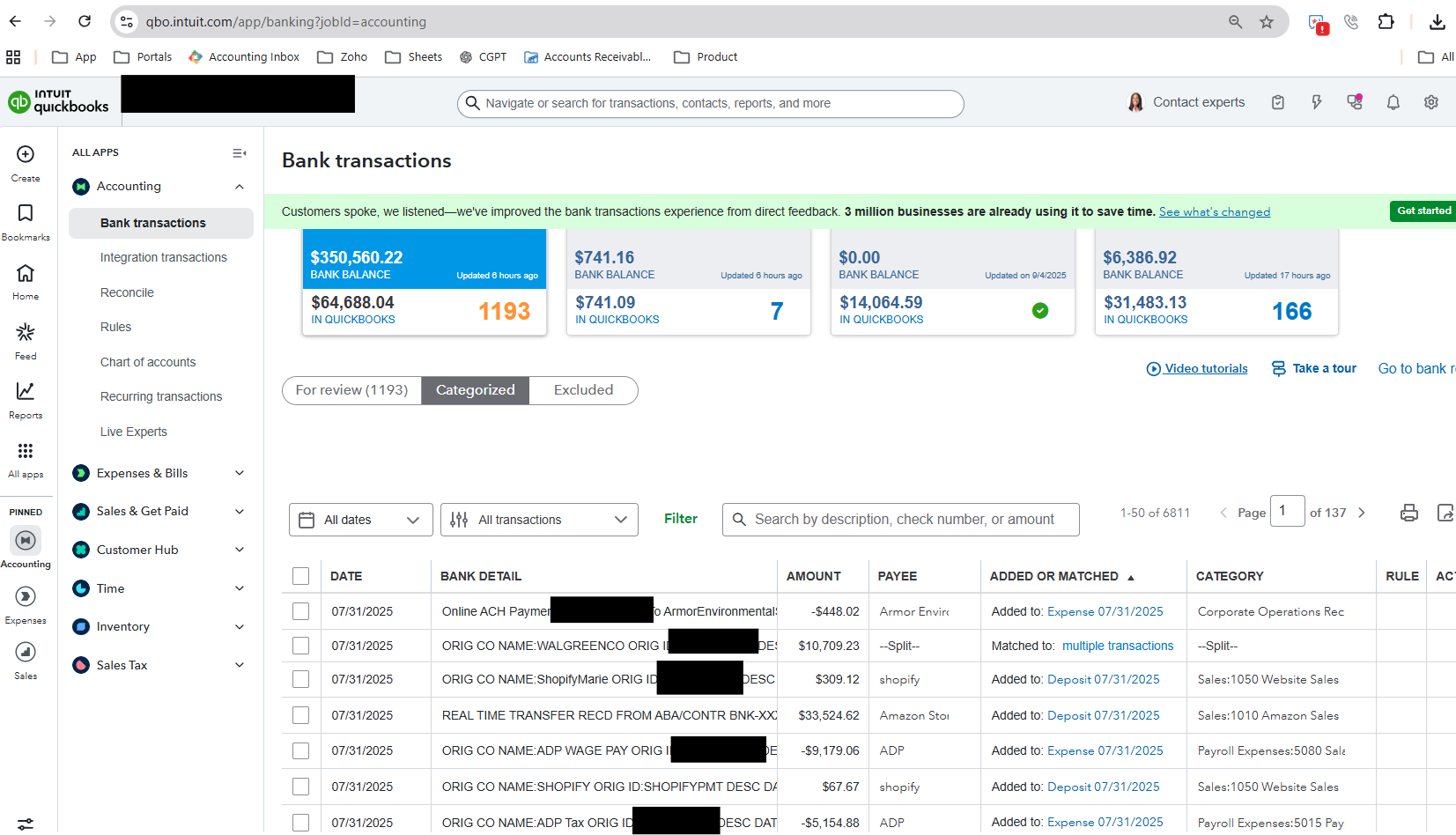Screen dimensions: 1456x835
Task: Click the lightning bolt icon in header
Action: (1317, 102)
